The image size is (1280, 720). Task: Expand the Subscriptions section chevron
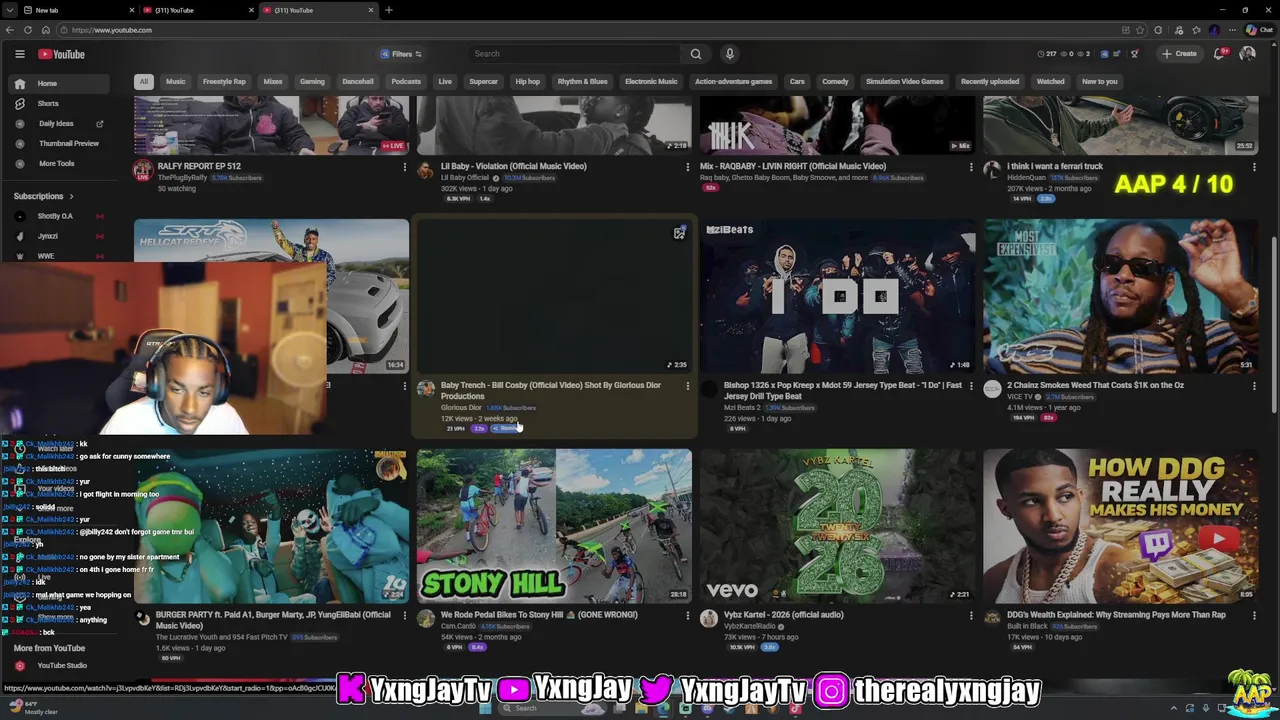(71, 197)
